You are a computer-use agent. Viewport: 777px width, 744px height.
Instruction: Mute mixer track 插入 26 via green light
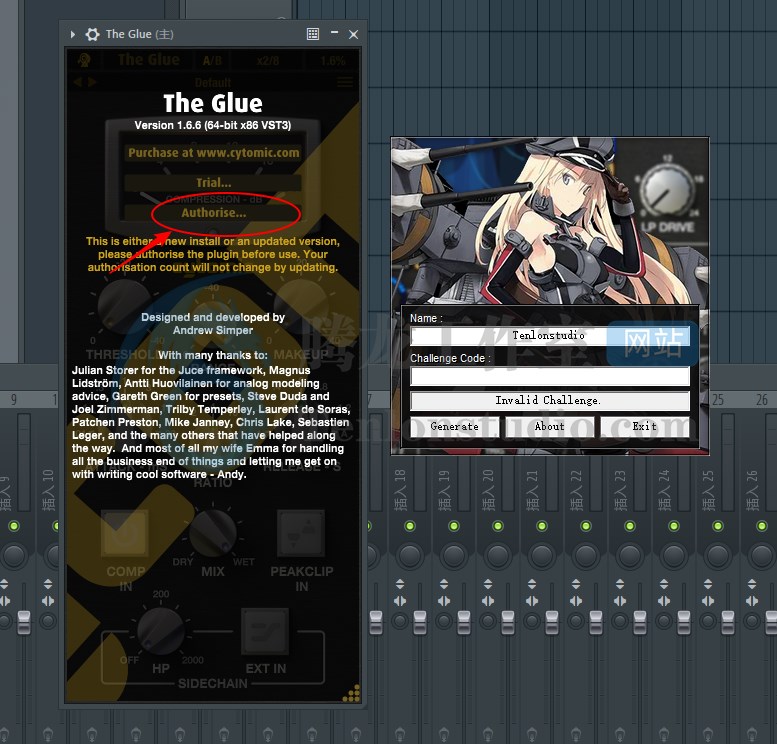tap(762, 526)
